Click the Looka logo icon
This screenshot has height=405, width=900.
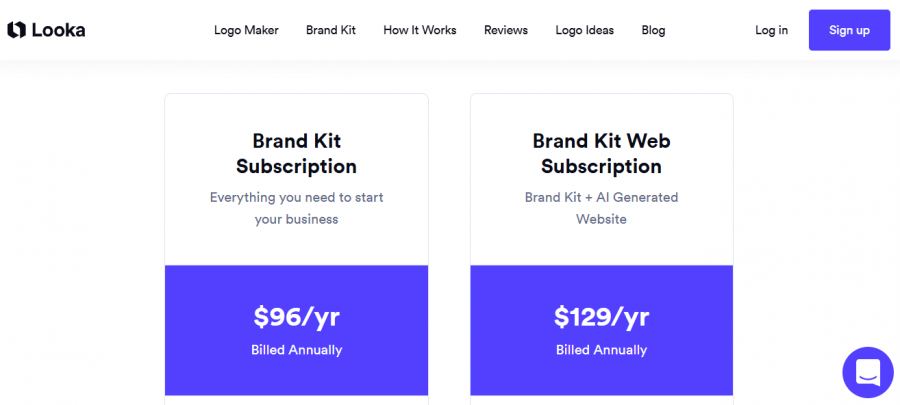click(16, 30)
